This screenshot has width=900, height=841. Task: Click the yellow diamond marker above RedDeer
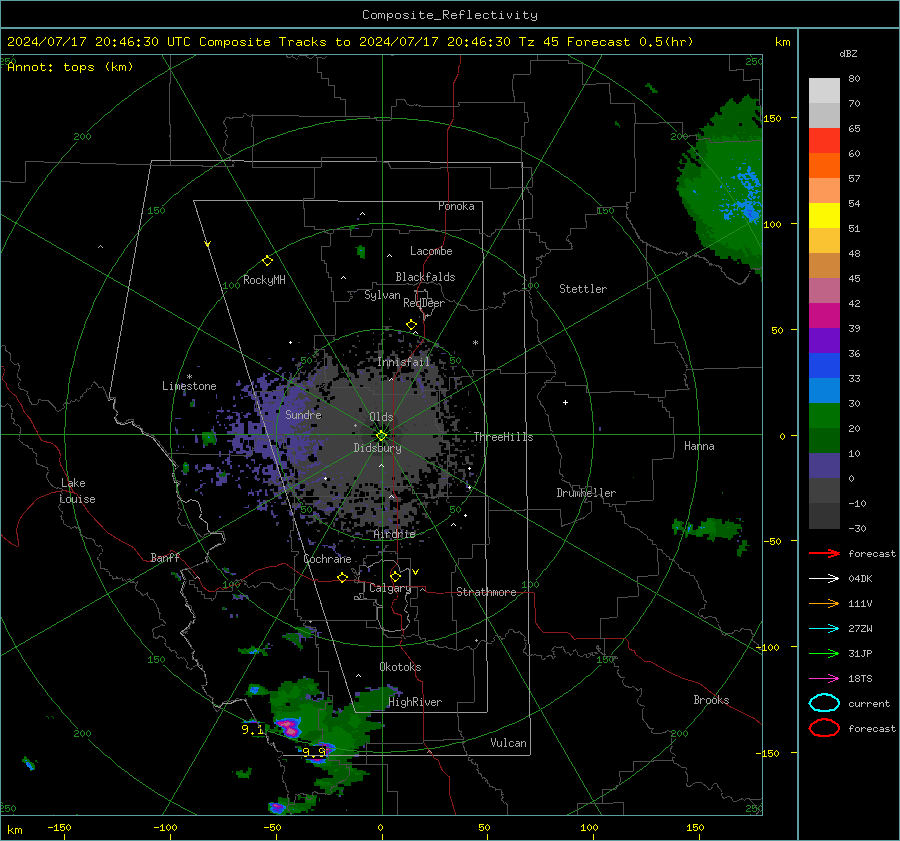click(411, 325)
